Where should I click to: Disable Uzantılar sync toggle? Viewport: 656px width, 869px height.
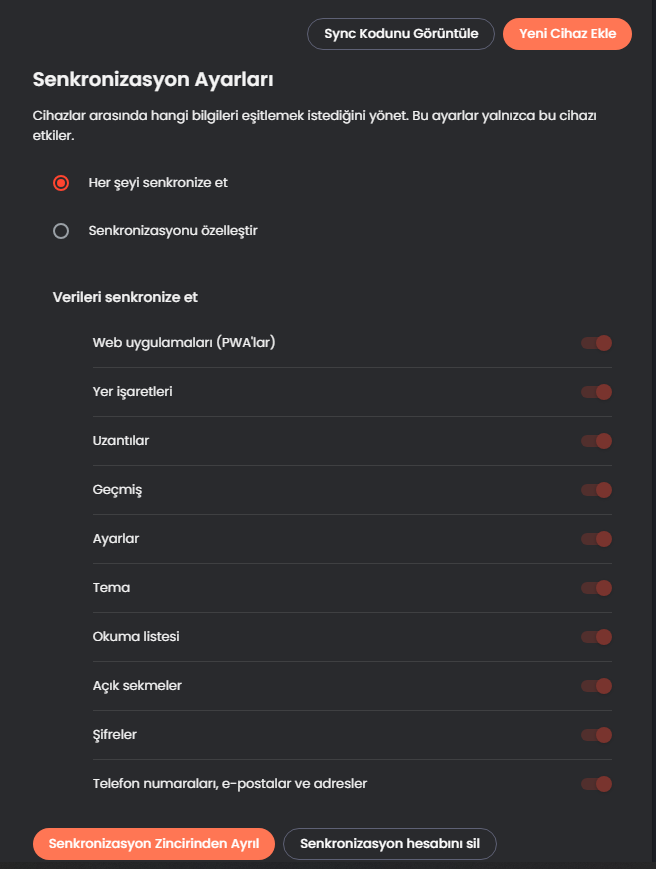[x=597, y=441]
